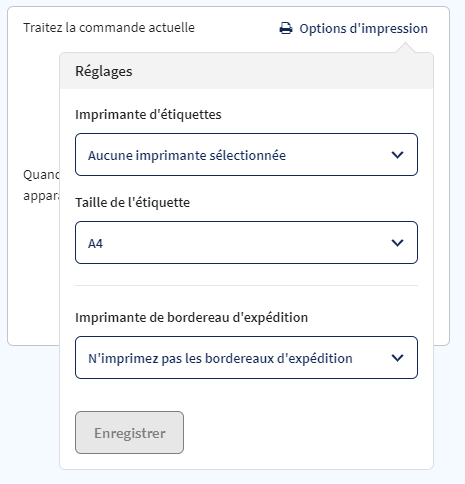
Task: Open the Taille de l'étiquette A4 dropdown
Action: (246, 243)
